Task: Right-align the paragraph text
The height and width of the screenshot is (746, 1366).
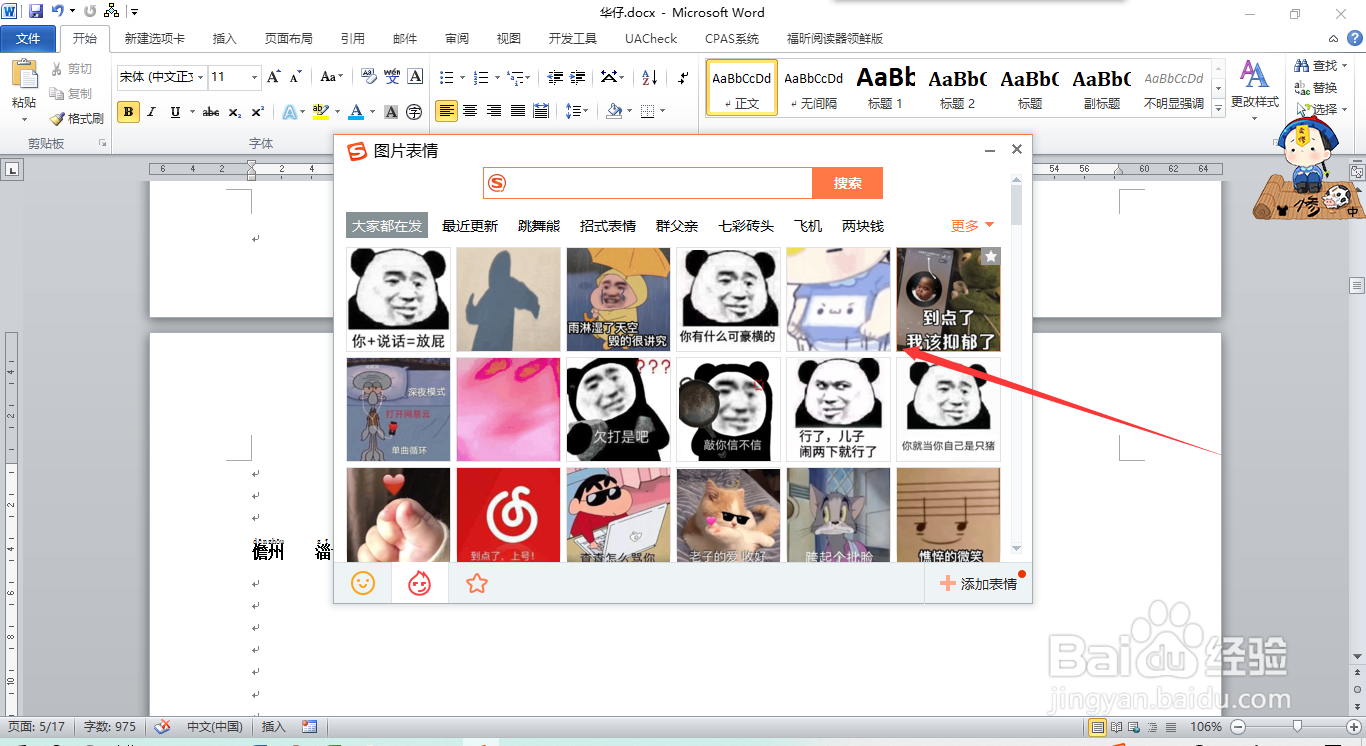Action: [x=494, y=111]
